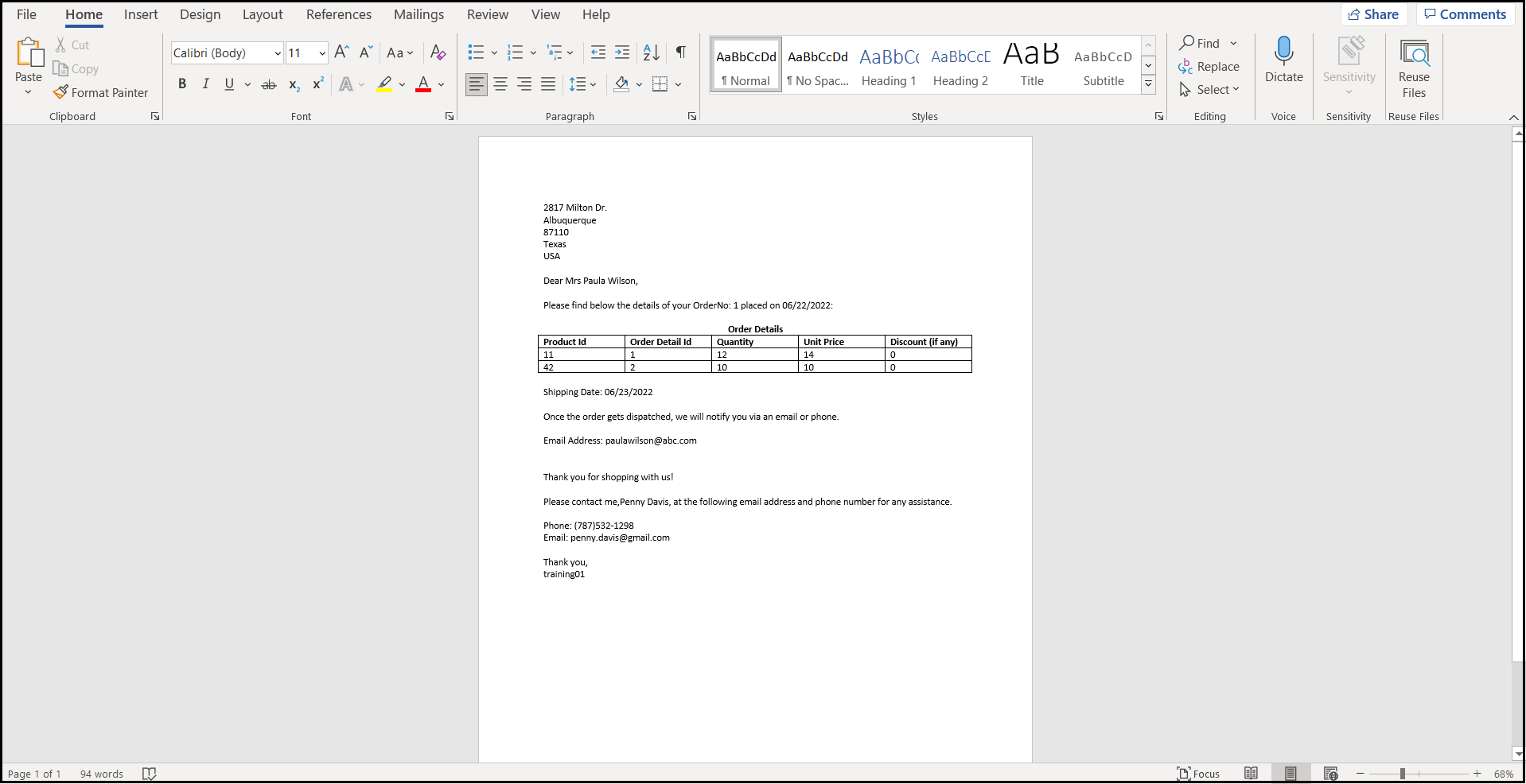
Task: Open the Reuse Files tool
Action: [1414, 69]
